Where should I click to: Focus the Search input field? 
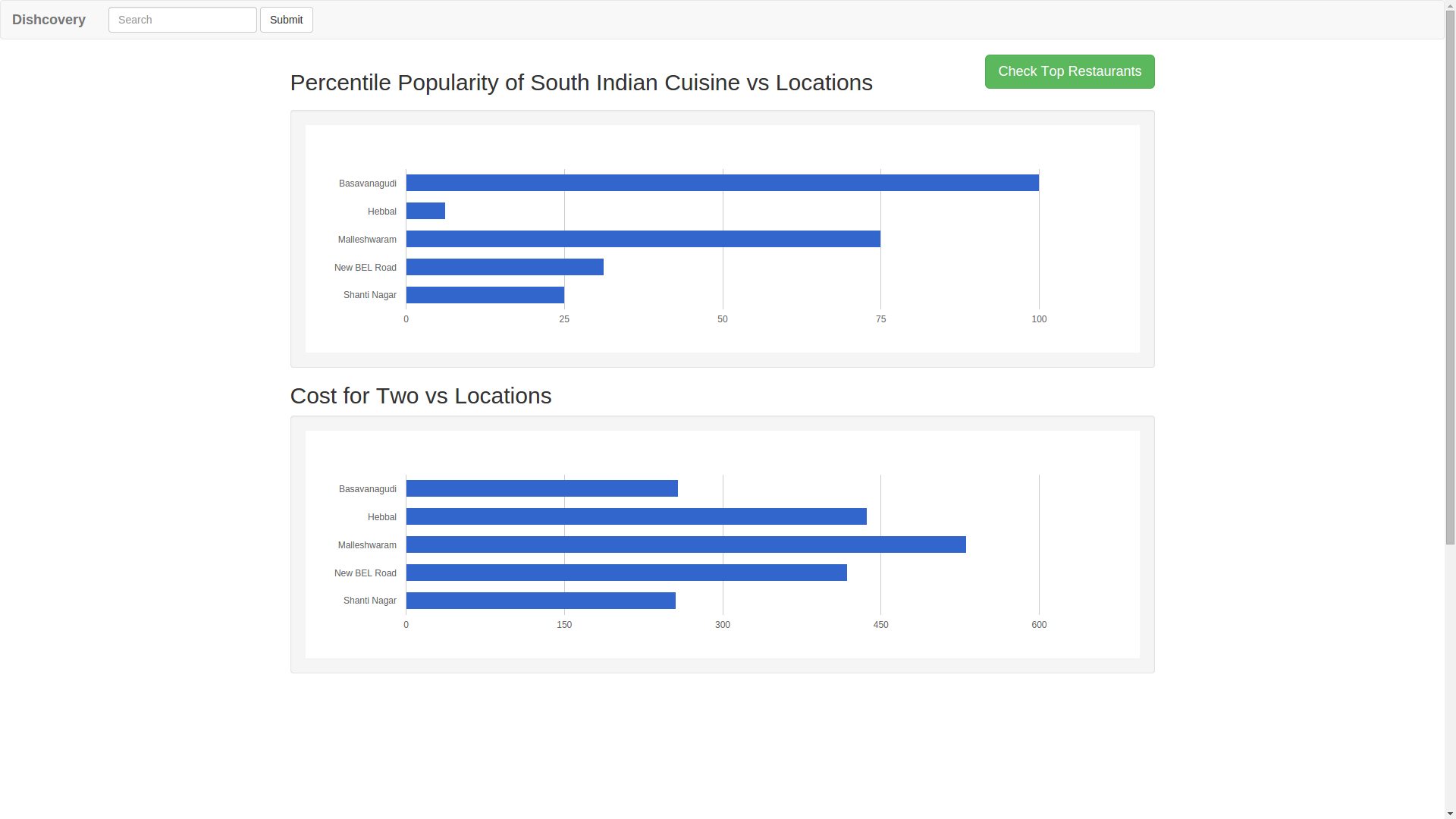[182, 20]
